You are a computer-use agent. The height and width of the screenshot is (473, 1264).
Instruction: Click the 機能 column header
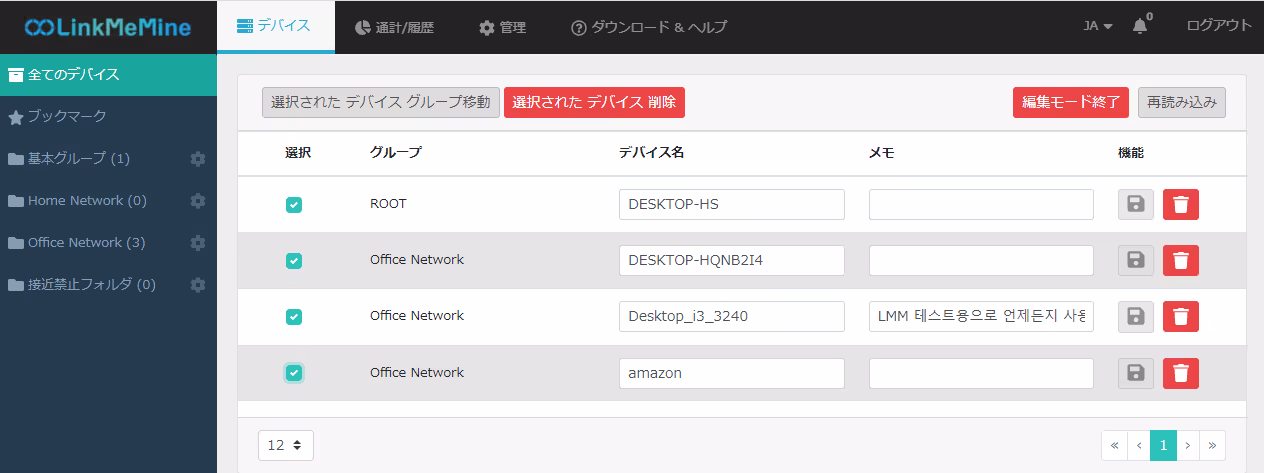(1131, 153)
